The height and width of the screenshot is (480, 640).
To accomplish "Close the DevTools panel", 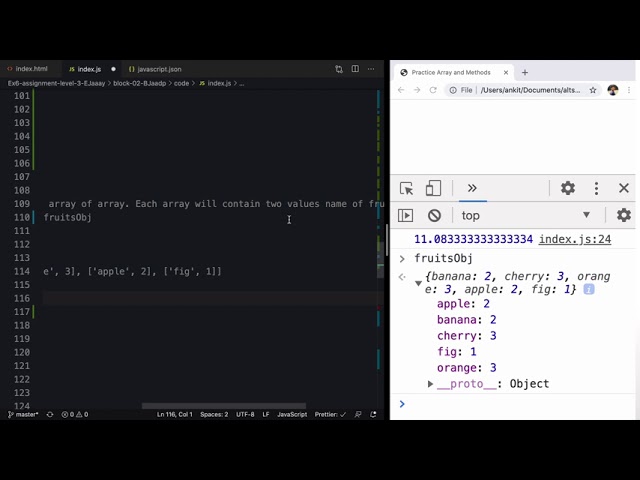I will [624, 188].
